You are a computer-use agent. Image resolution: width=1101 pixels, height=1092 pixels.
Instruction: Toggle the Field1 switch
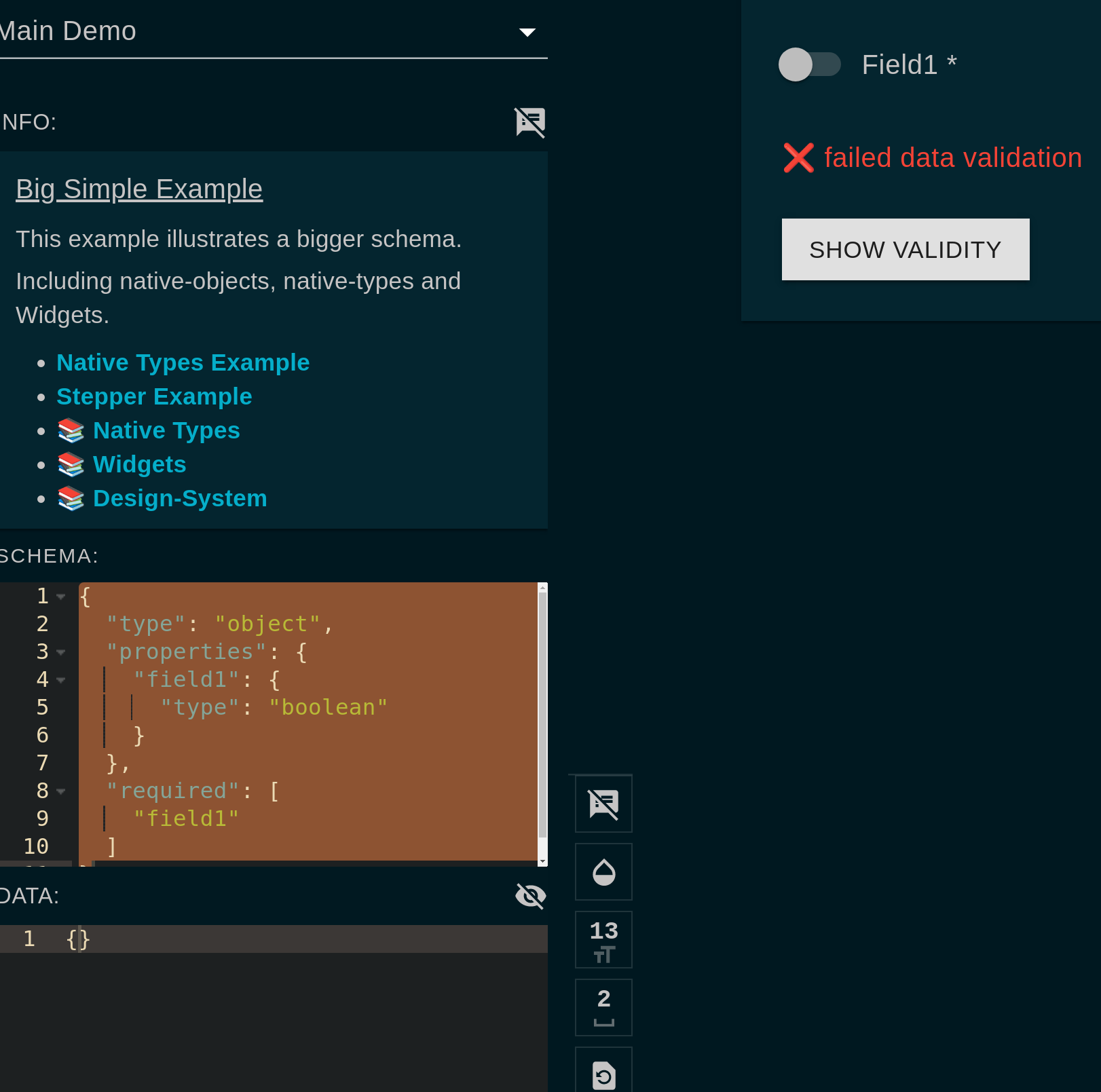809,64
